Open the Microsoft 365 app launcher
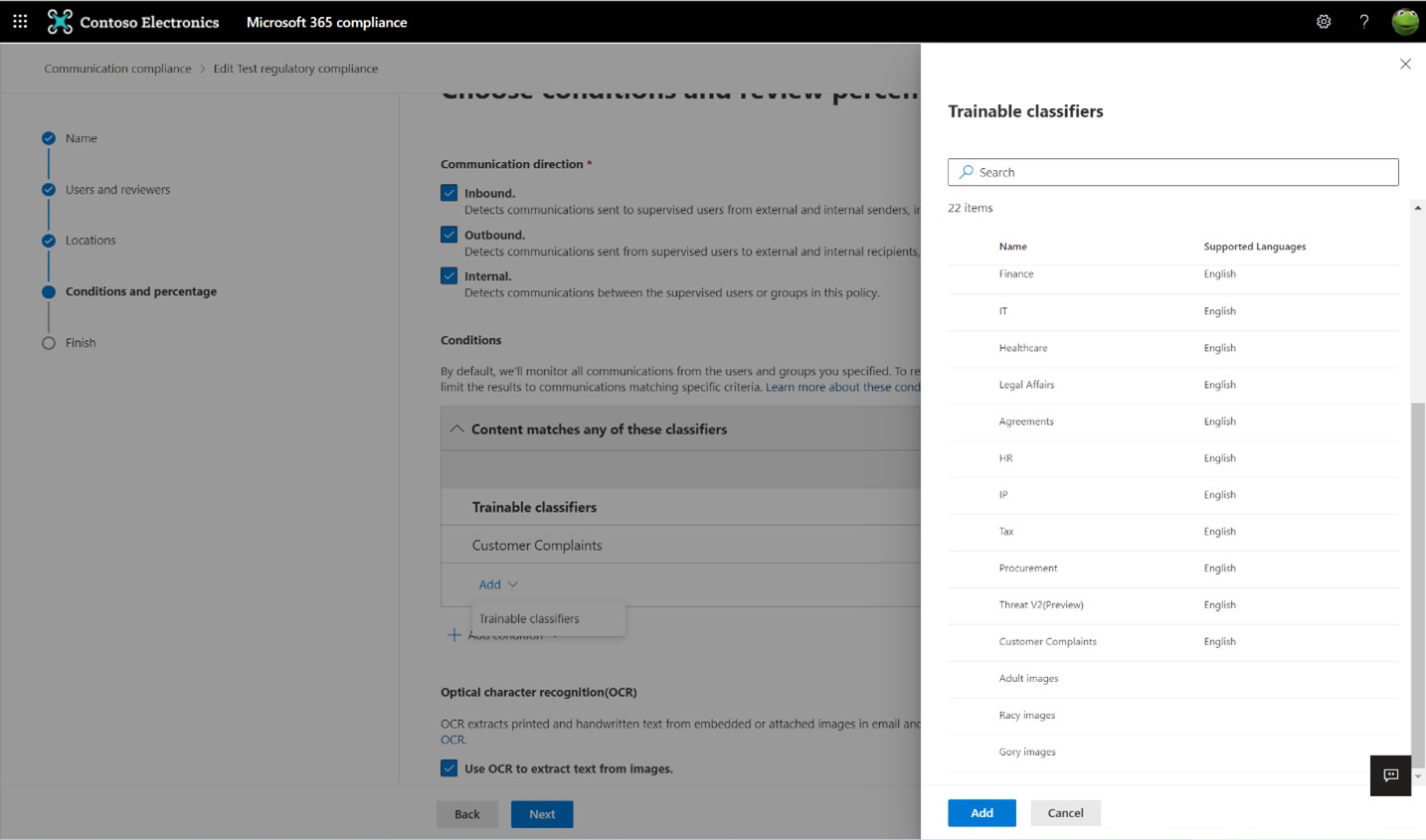This screenshot has height=840, width=1426. [x=19, y=21]
